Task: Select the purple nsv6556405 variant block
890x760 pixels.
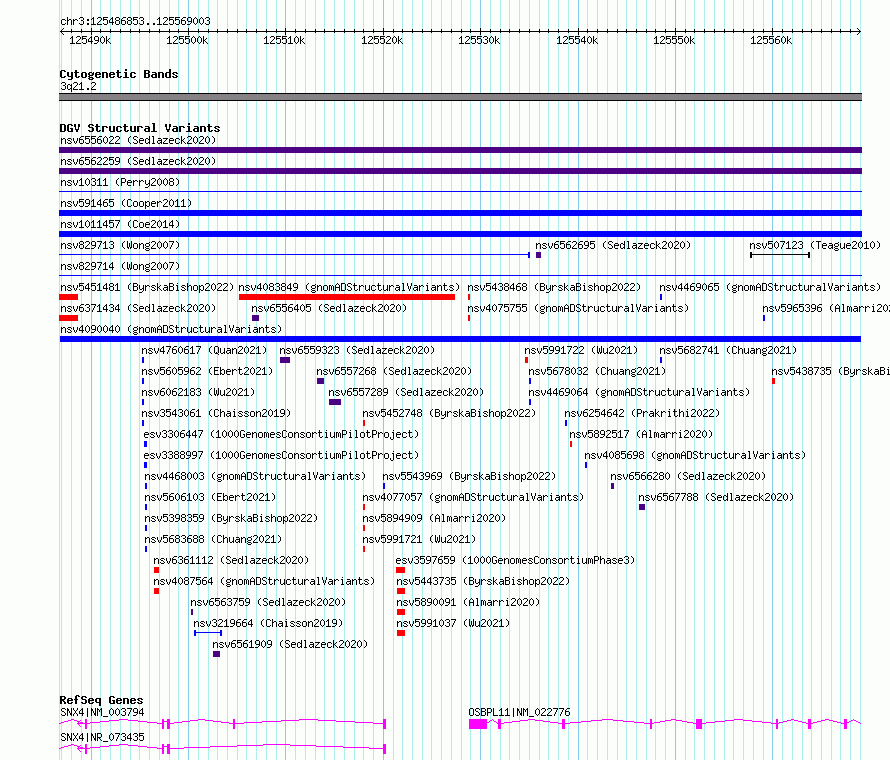Action: [x=255, y=318]
